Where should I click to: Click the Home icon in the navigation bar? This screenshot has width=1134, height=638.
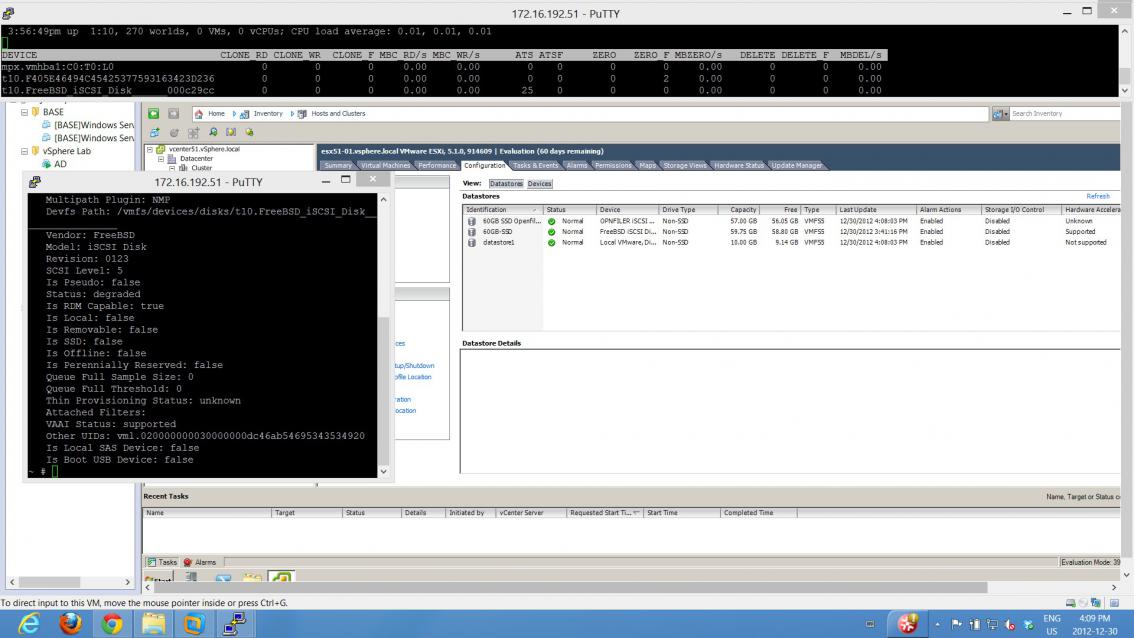tap(199, 113)
